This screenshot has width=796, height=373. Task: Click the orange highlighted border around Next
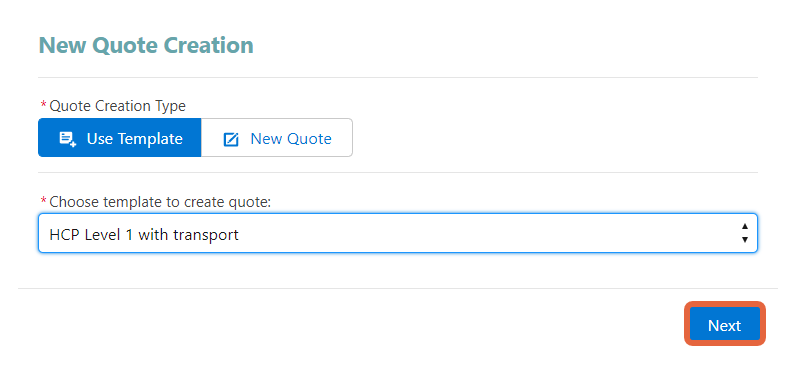(x=724, y=304)
